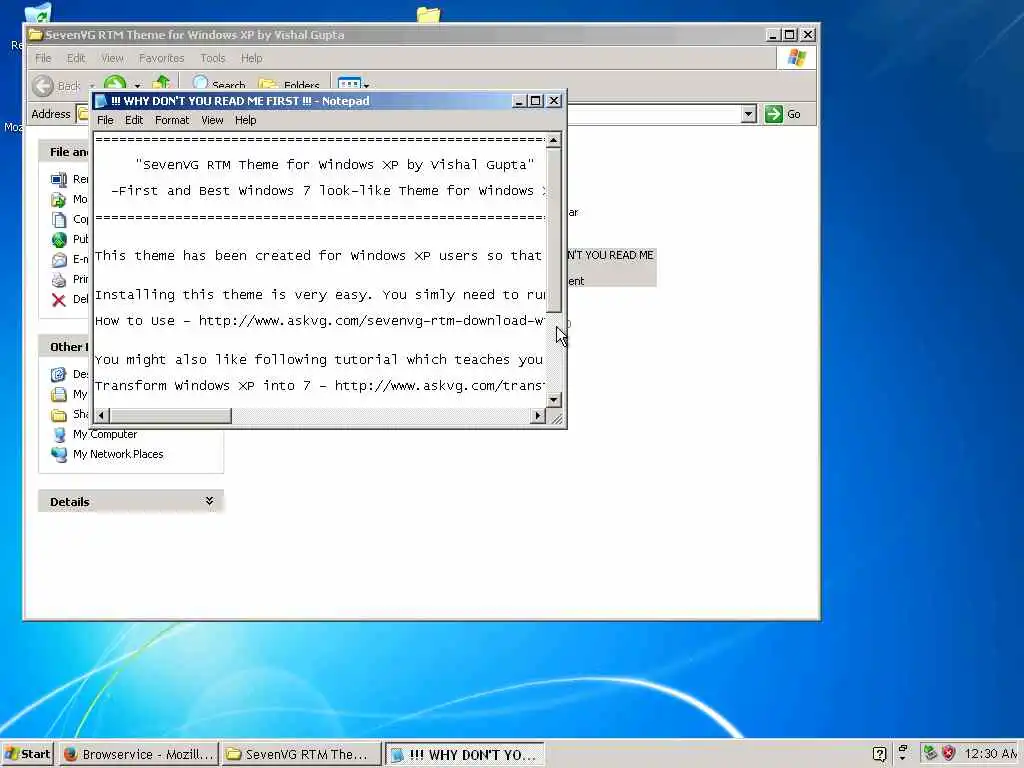The image size is (1024, 768).
Task: Click the Notepad vertical scrollbar thumb
Action: click(553, 231)
